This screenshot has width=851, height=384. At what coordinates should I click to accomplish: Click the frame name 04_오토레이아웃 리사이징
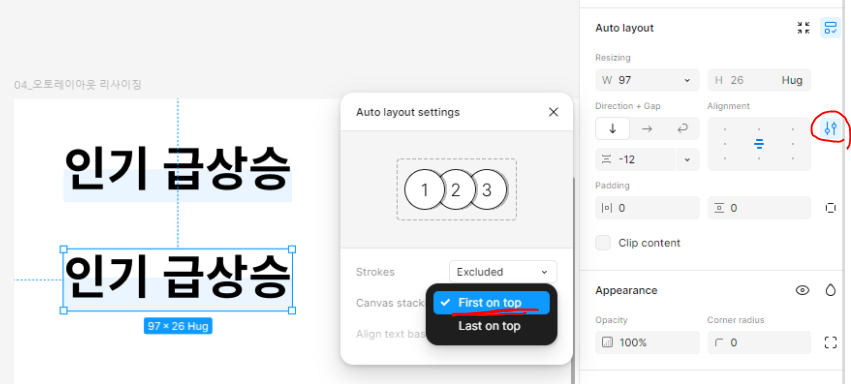[78, 85]
